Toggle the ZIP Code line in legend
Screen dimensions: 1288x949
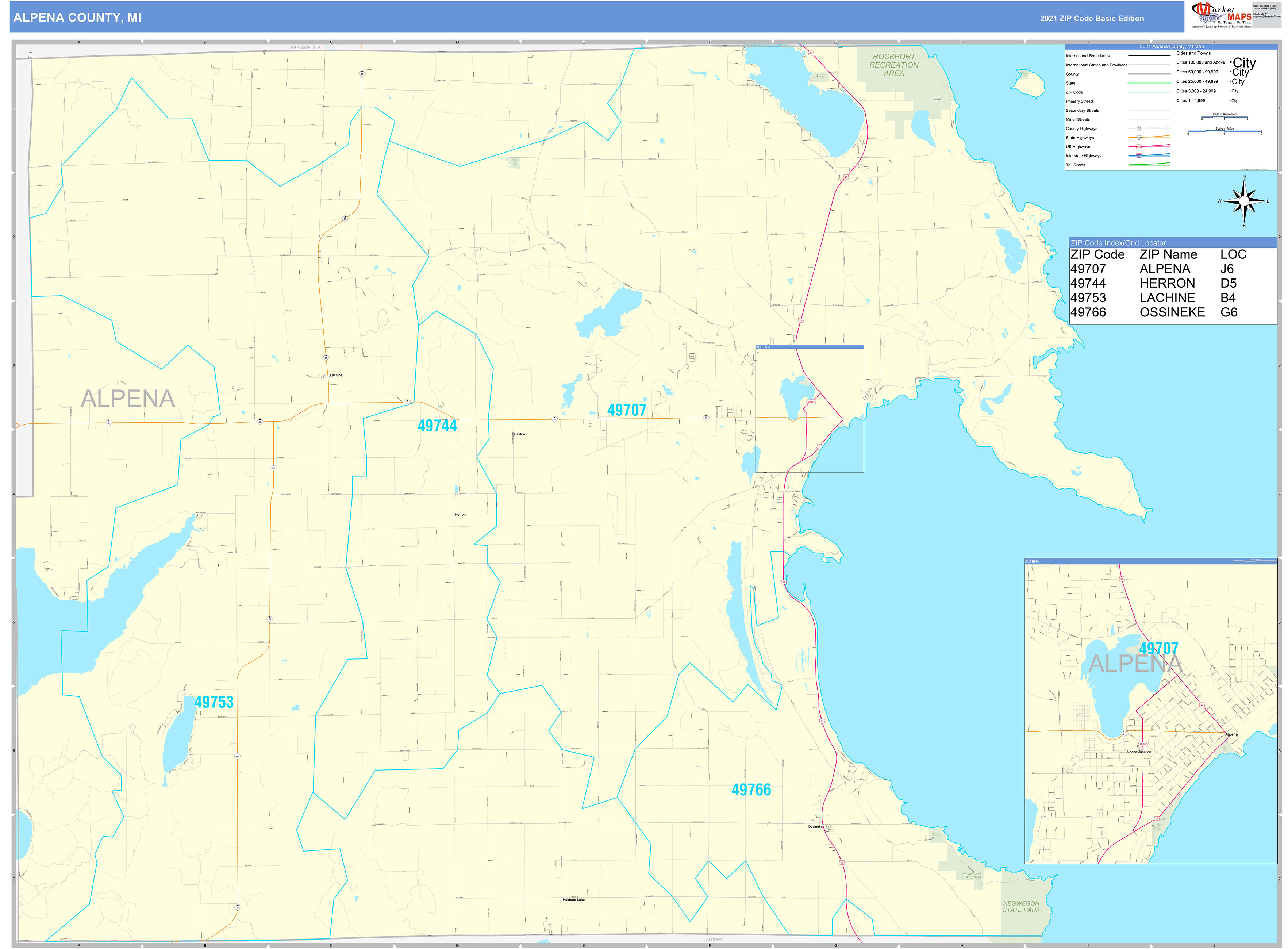(1150, 92)
